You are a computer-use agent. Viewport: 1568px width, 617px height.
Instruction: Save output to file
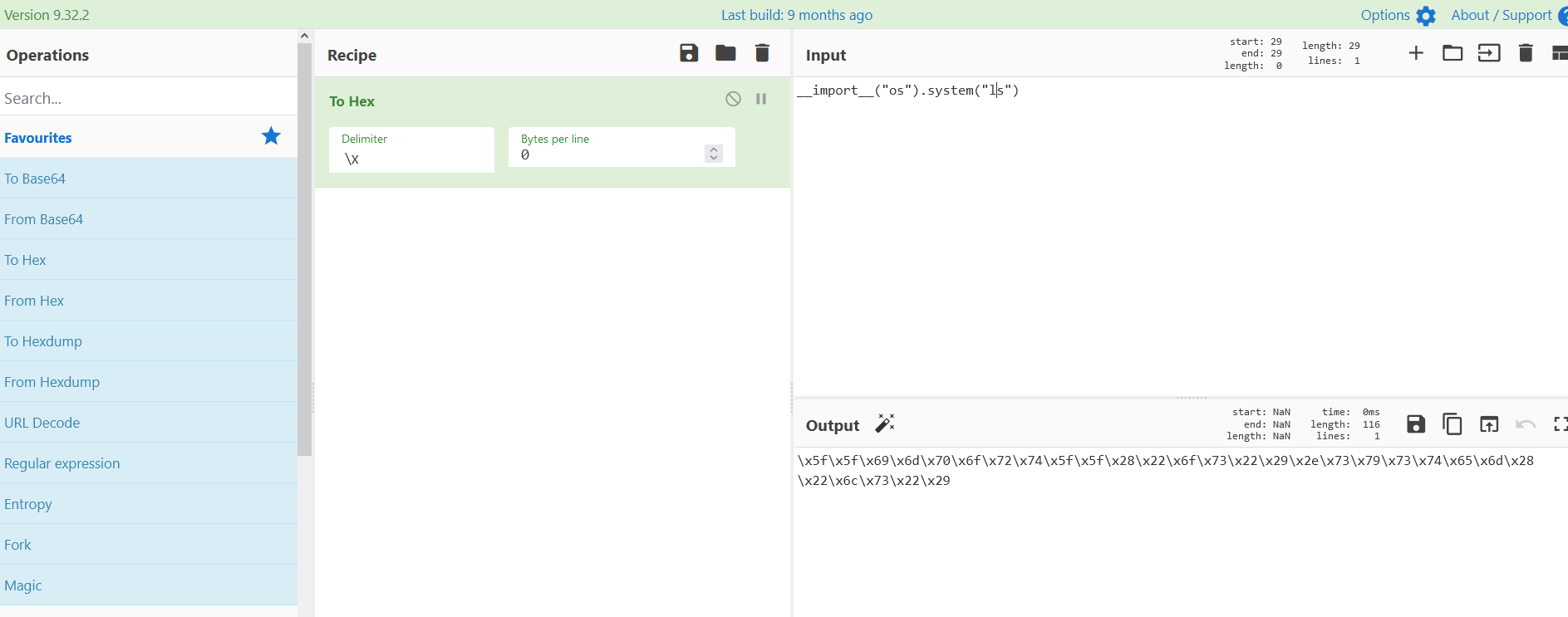pyautogui.click(x=1416, y=424)
